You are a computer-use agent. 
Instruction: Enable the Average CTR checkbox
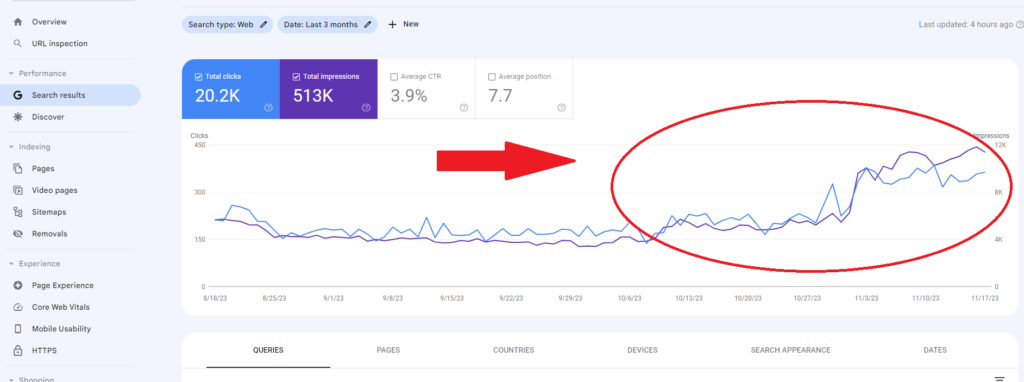[394, 76]
